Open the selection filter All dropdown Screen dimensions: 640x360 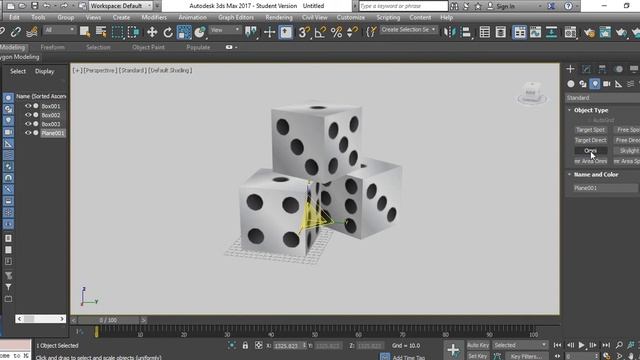pos(60,30)
